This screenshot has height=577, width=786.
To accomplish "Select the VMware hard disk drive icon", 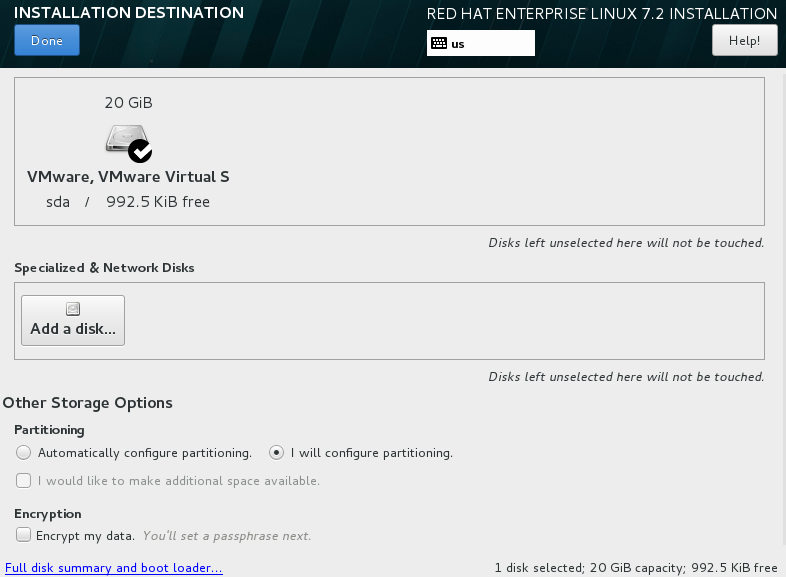I will 125,139.
